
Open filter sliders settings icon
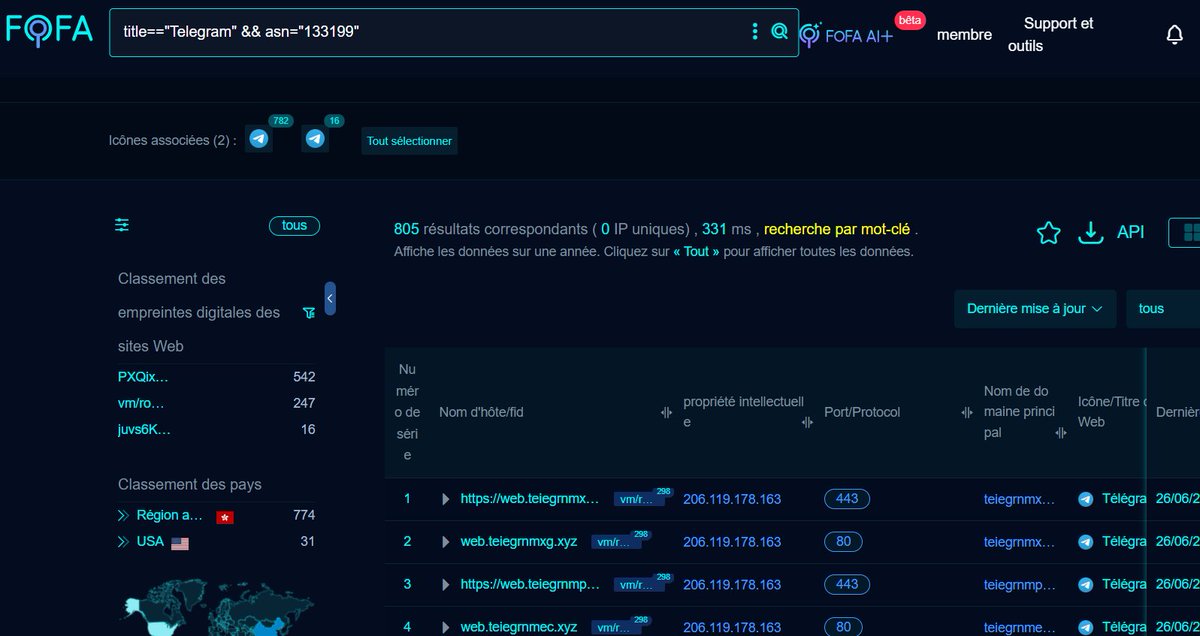pyautogui.click(x=122, y=225)
